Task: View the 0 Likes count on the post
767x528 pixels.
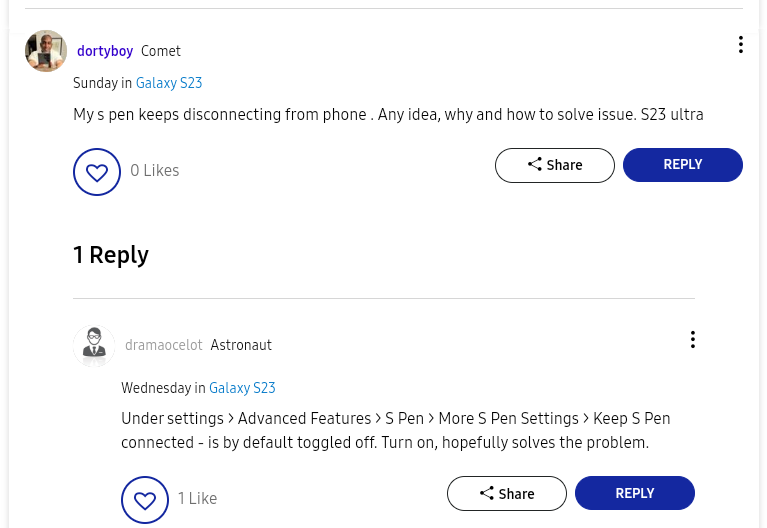Action: click(x=155, y=171)
